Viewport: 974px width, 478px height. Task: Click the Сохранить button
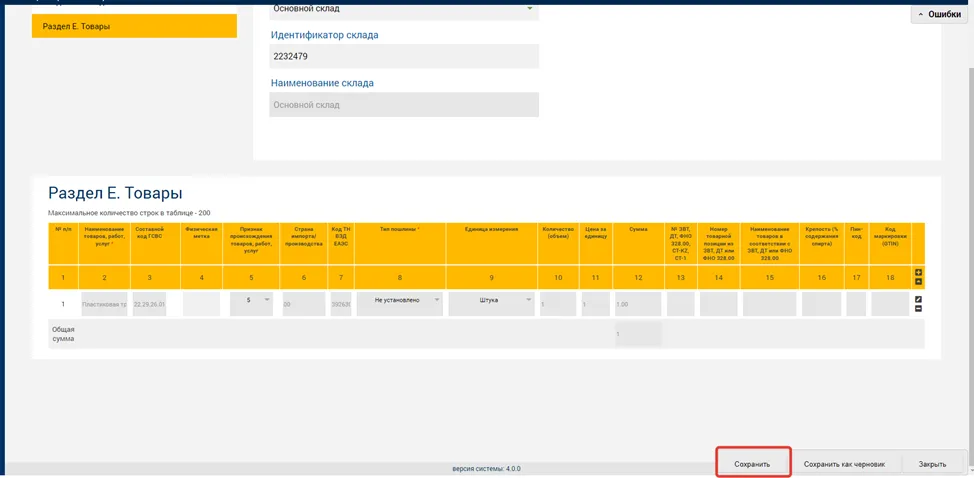[x=752, y=464]
